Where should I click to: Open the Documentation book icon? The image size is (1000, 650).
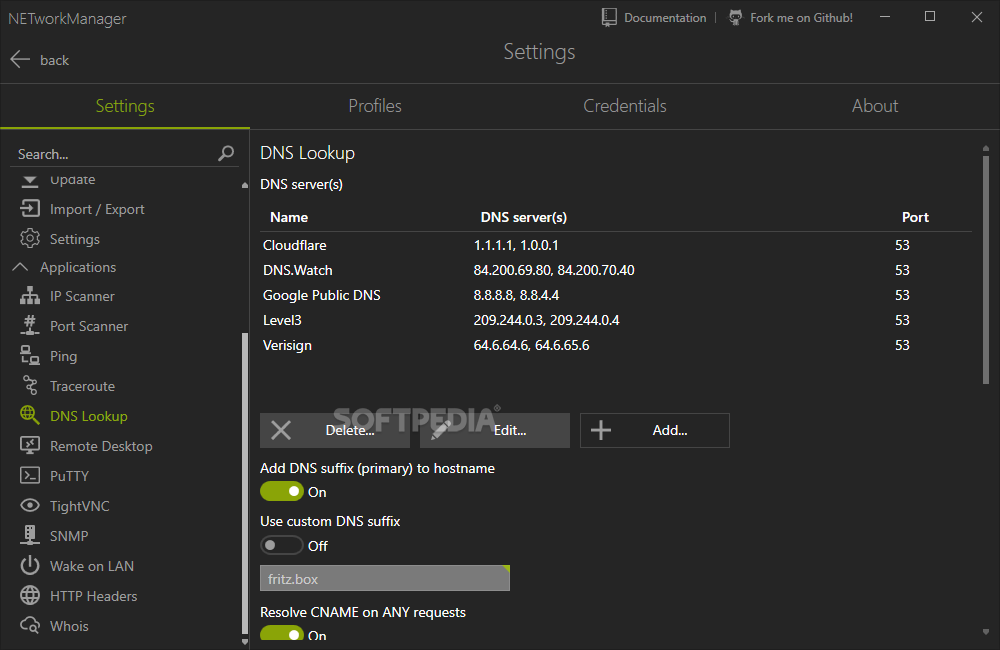pyautogui.click(x=609, y=17)
